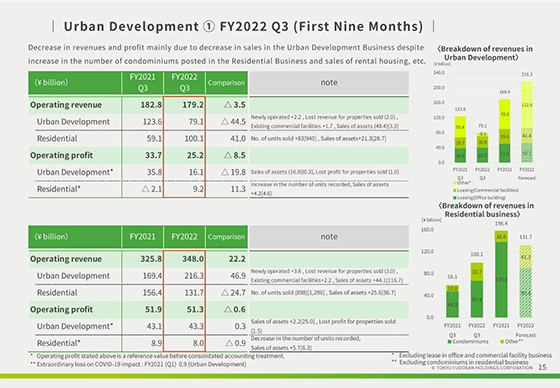Click the footnote 'Operating profit stated above is a reference value'
Image resolution: width=560 pixels, height=388 pixels.
coord(158,356)
